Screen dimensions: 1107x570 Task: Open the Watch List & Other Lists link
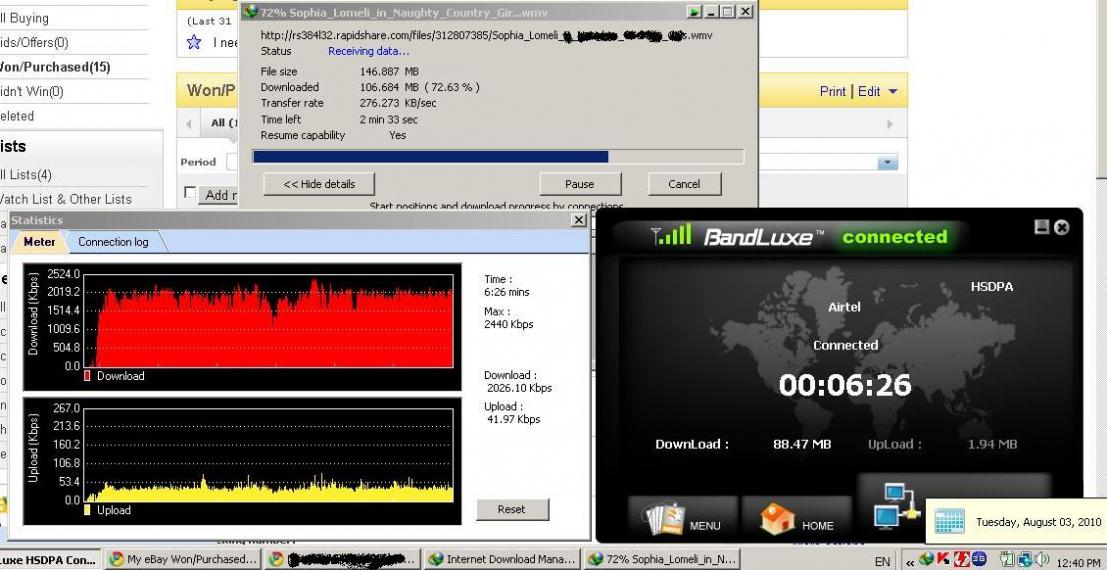pyautogui.click(x=66, y=199)
